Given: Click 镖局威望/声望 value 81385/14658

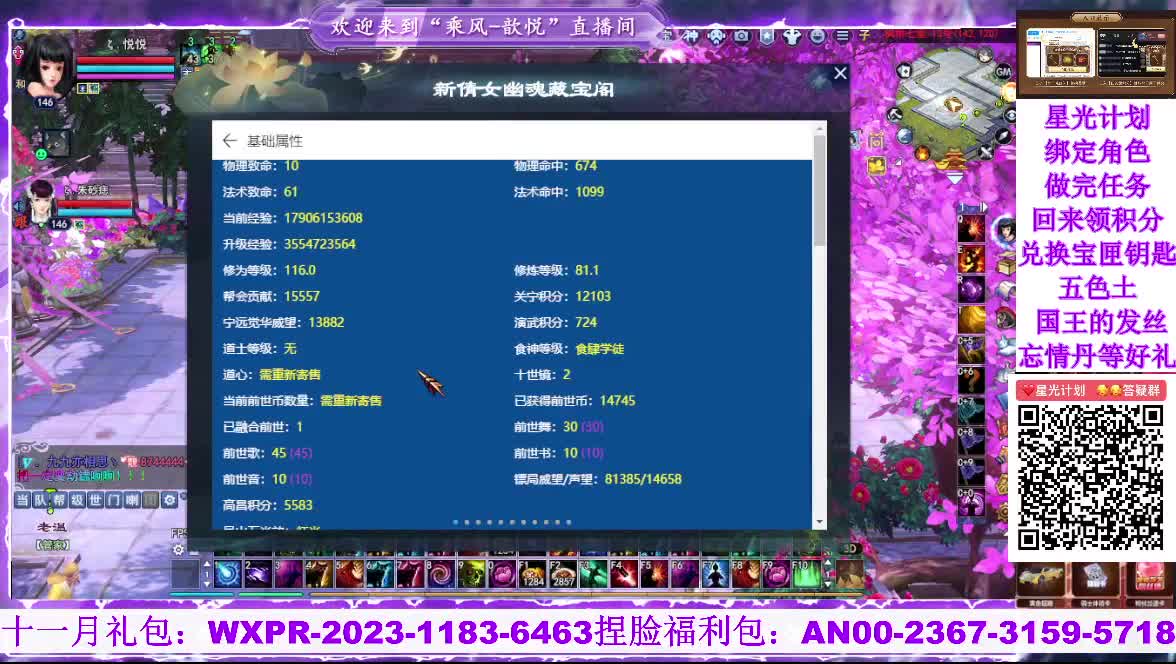Looking at the screenshot, I should tap(643, 479).
